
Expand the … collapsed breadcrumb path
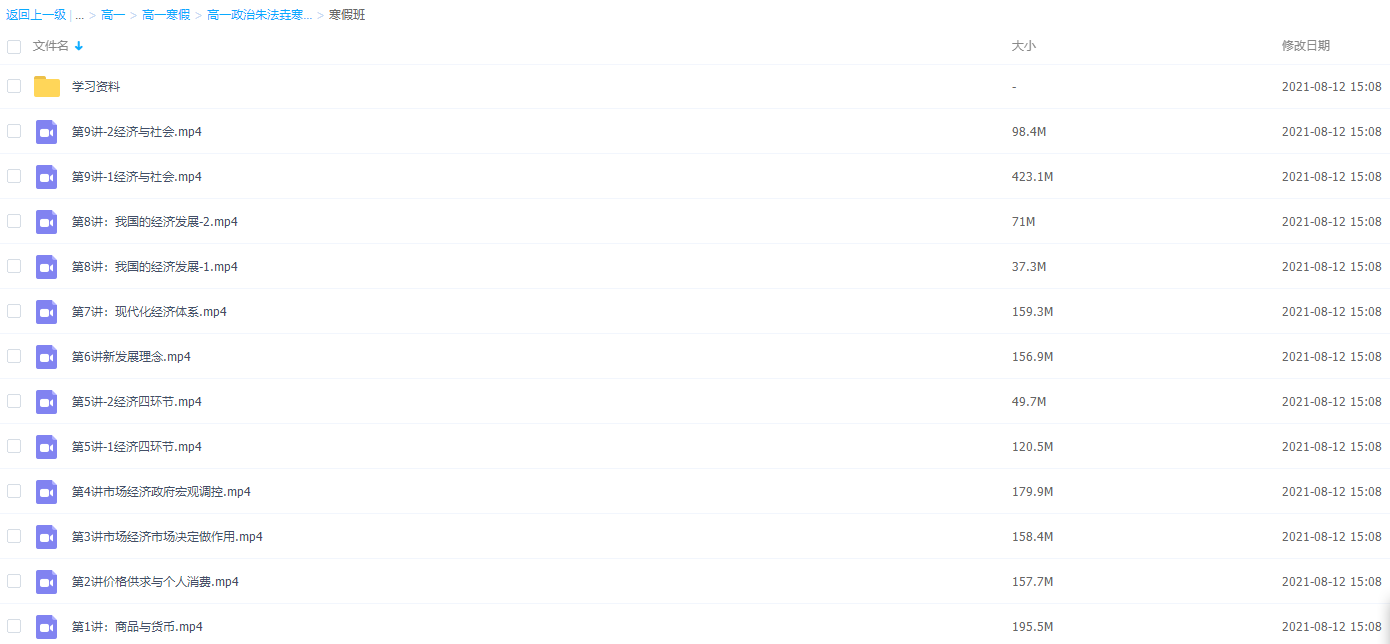[x=79, y=15]
